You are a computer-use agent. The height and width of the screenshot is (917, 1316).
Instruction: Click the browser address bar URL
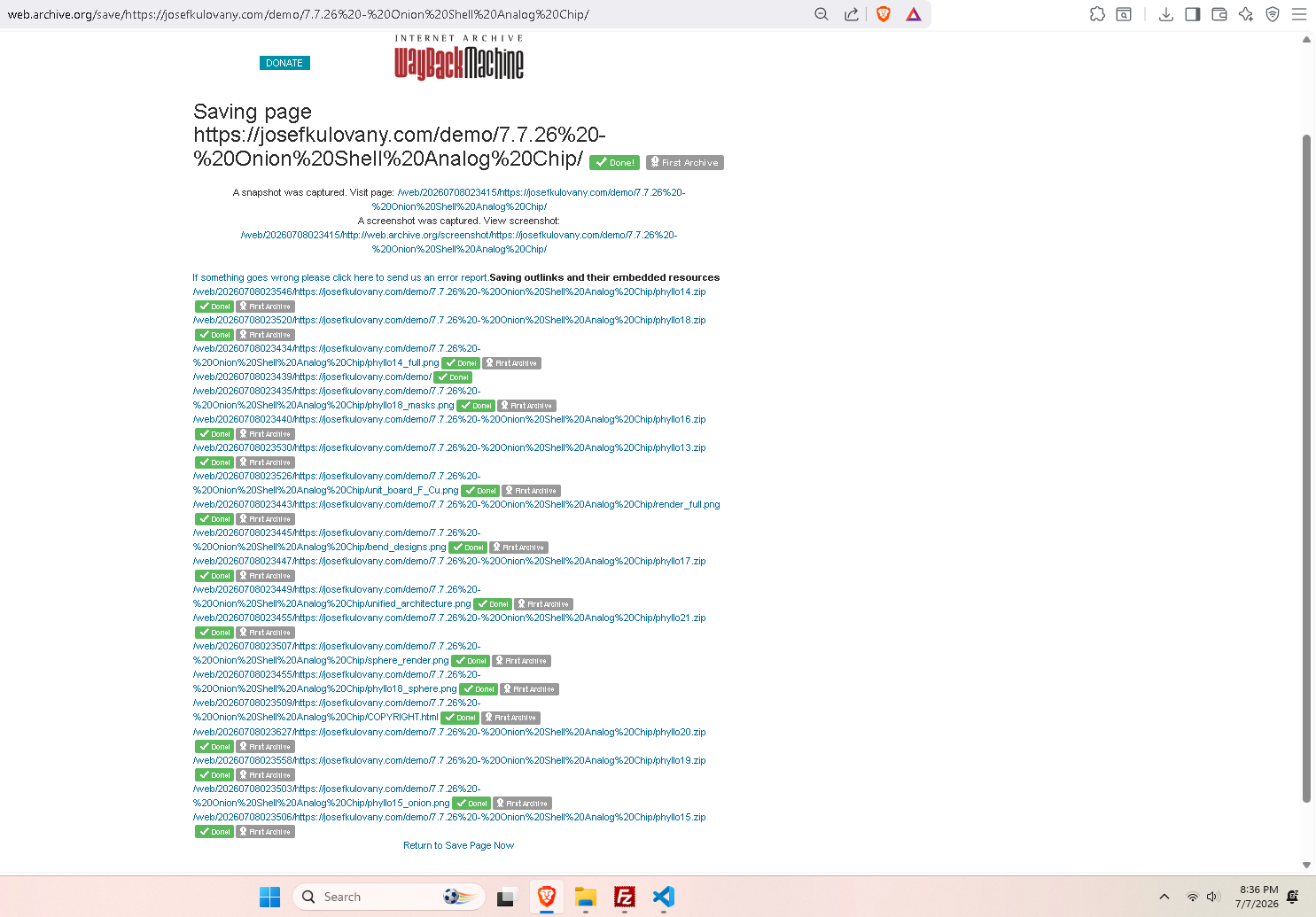(298, 14)
